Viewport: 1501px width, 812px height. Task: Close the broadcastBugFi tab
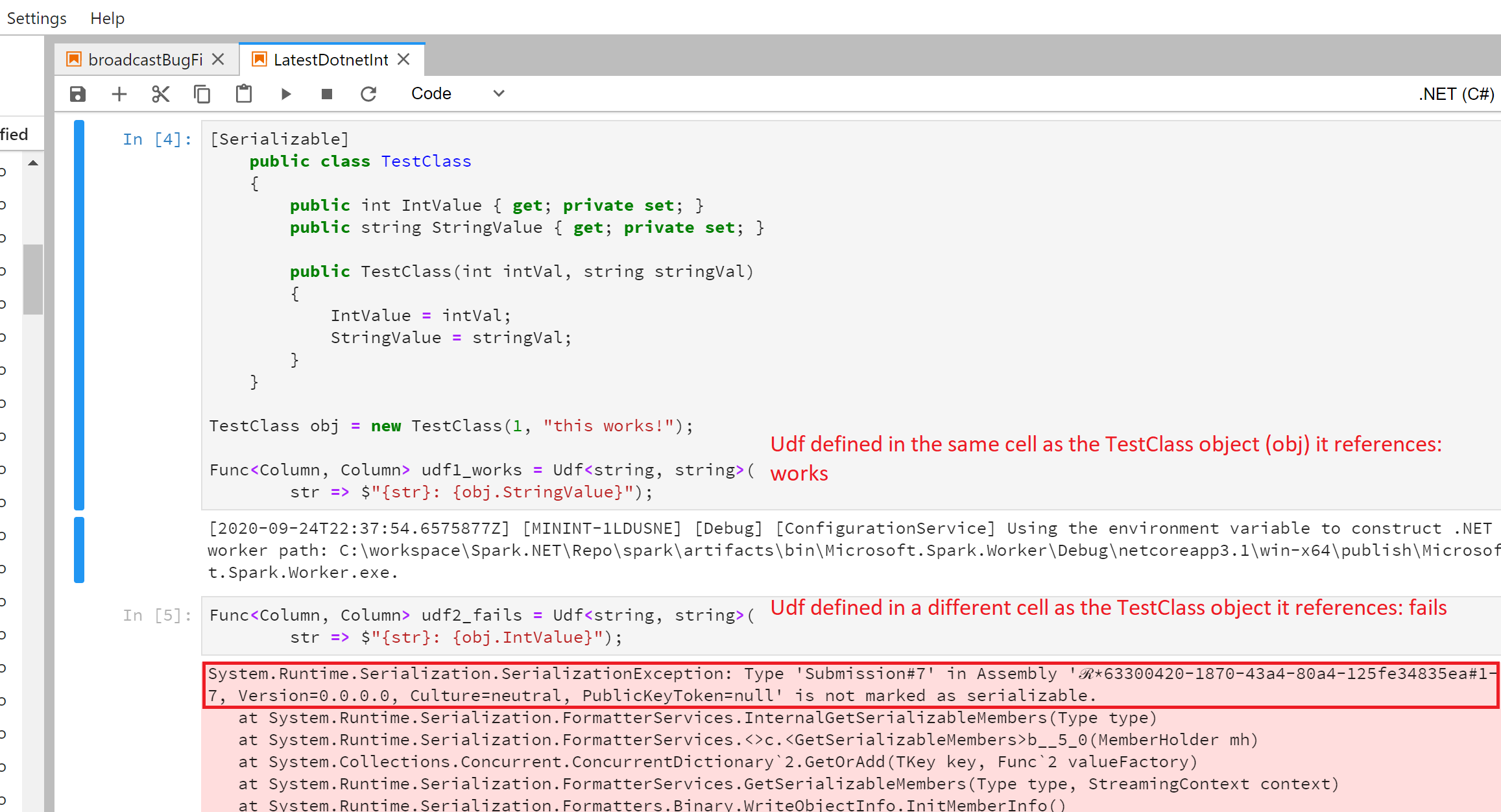point(219,59)
